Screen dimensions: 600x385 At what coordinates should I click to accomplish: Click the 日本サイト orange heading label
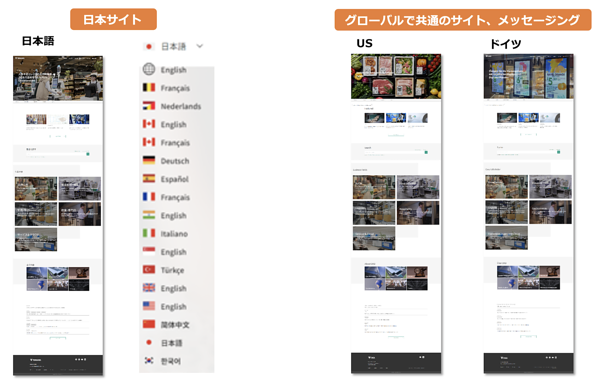coord(113,19)
